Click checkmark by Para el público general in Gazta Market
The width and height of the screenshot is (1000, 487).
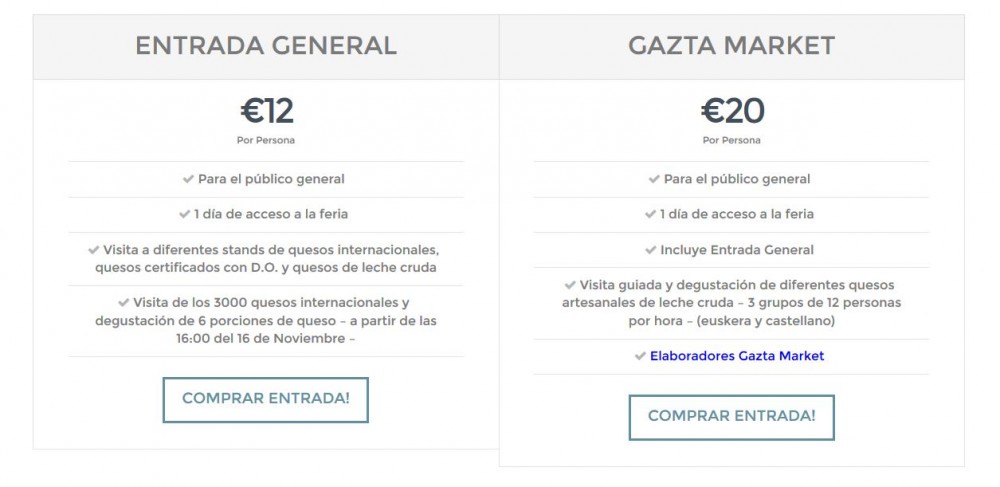tap(654, 180)
